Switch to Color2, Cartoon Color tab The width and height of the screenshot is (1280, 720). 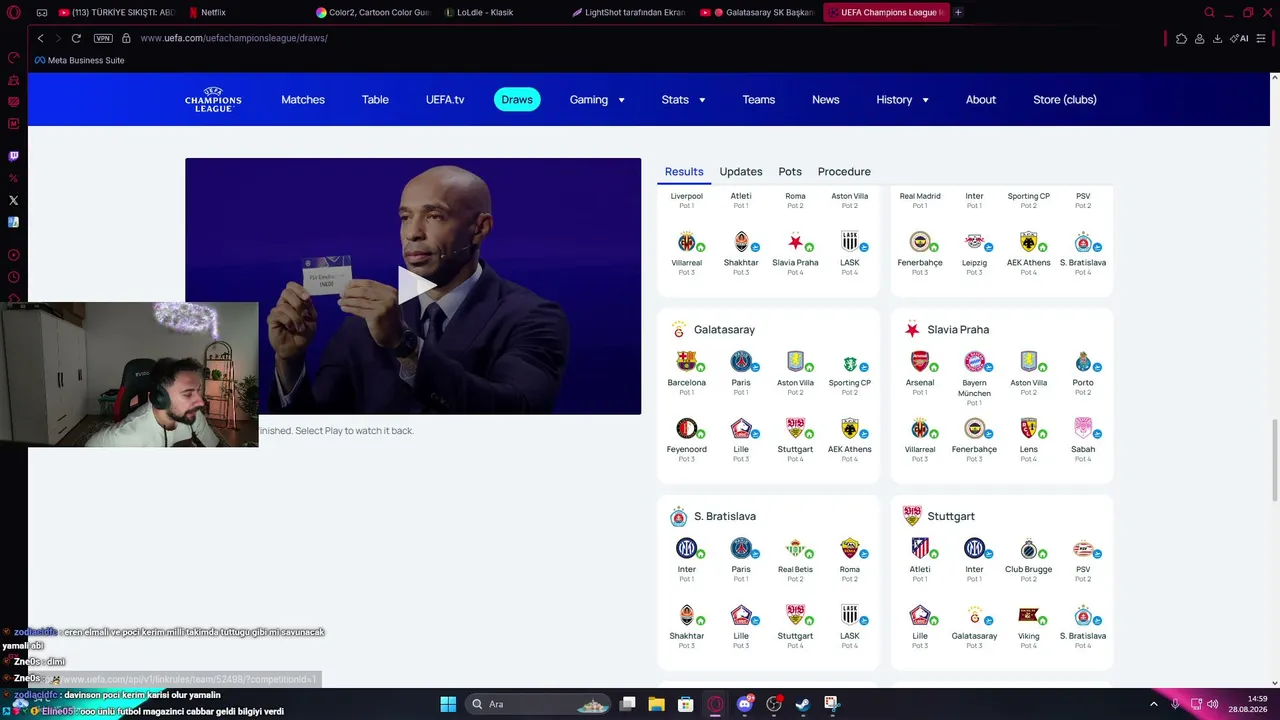pyautogui.click(x=372, y=12)
